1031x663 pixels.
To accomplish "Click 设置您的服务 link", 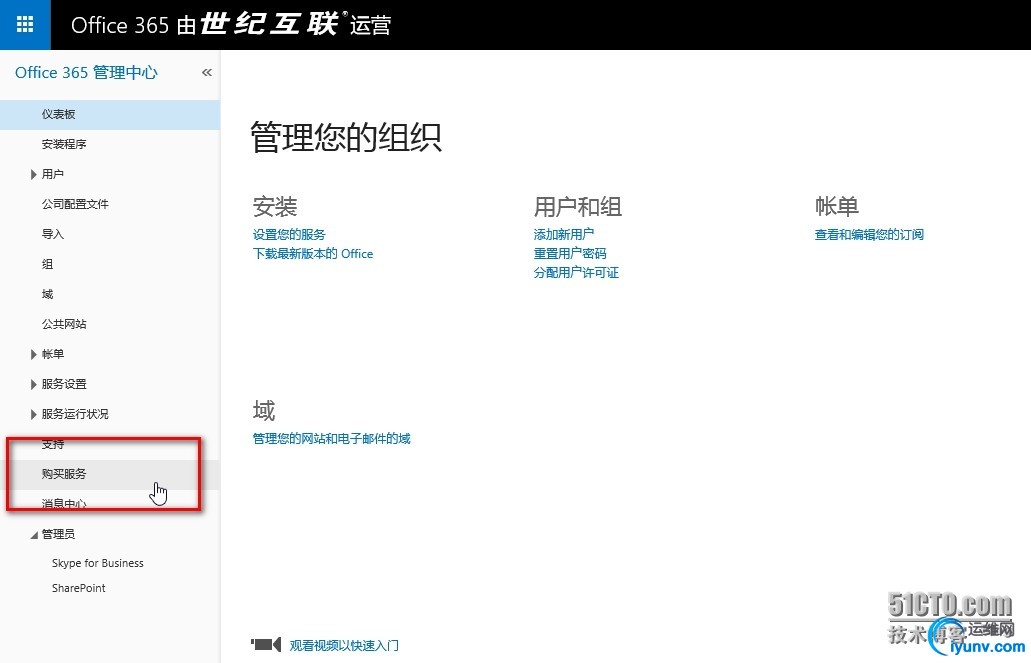I will tap(289, 234).
